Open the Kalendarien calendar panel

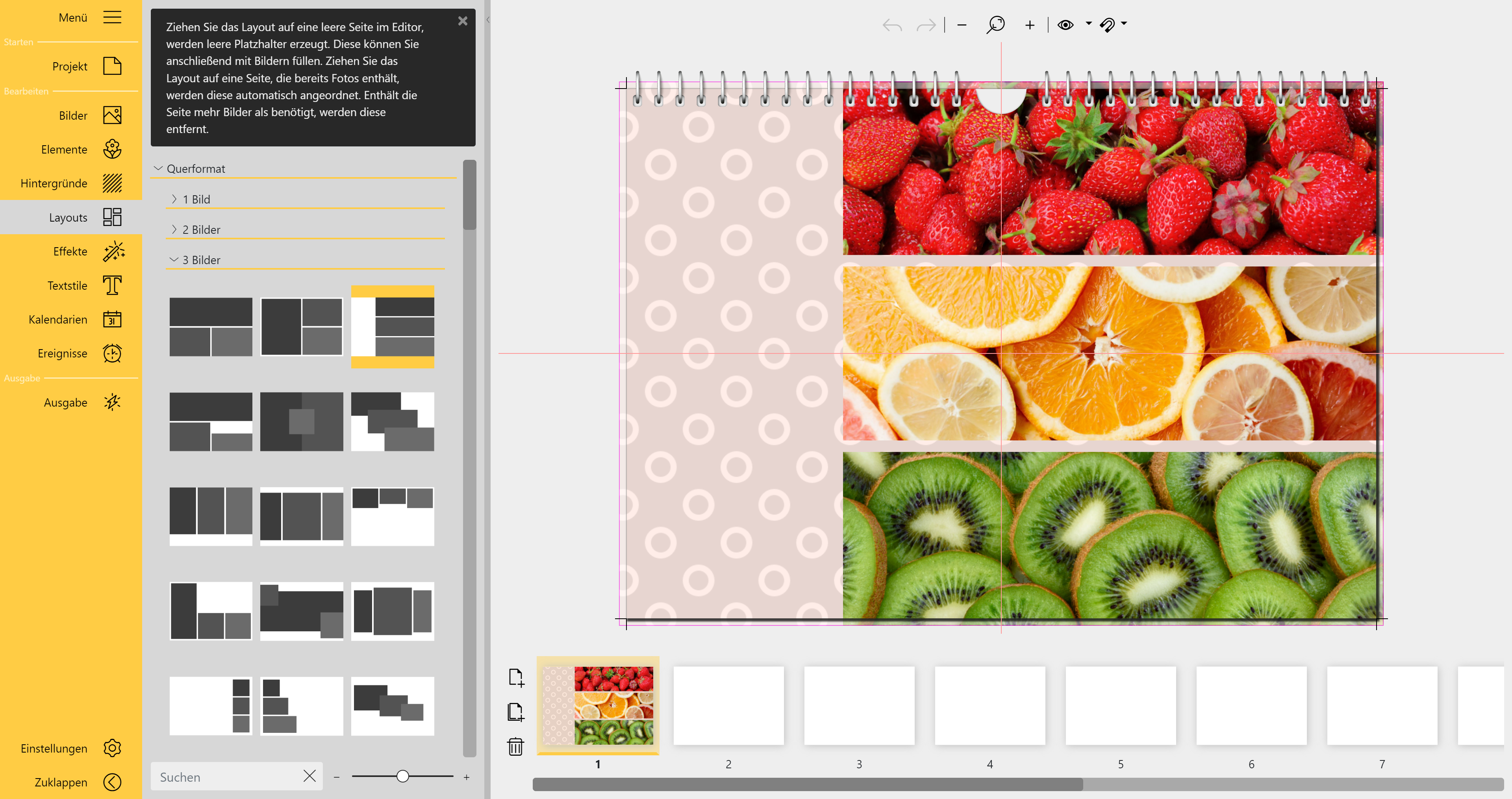[112, 320]
